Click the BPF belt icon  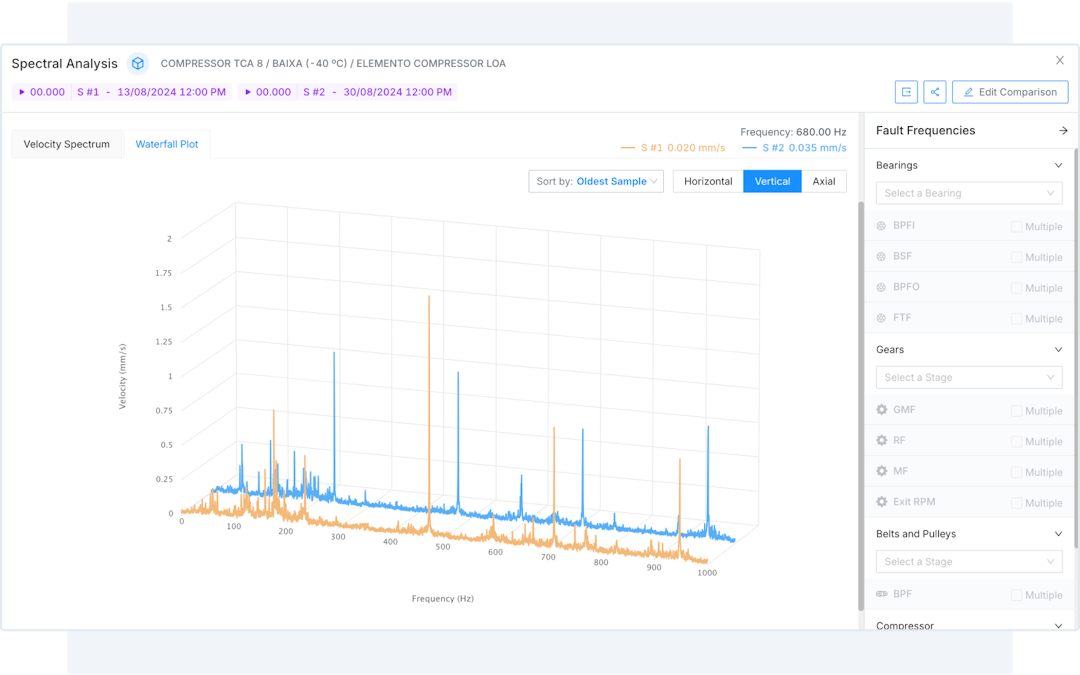coord(881,594)
